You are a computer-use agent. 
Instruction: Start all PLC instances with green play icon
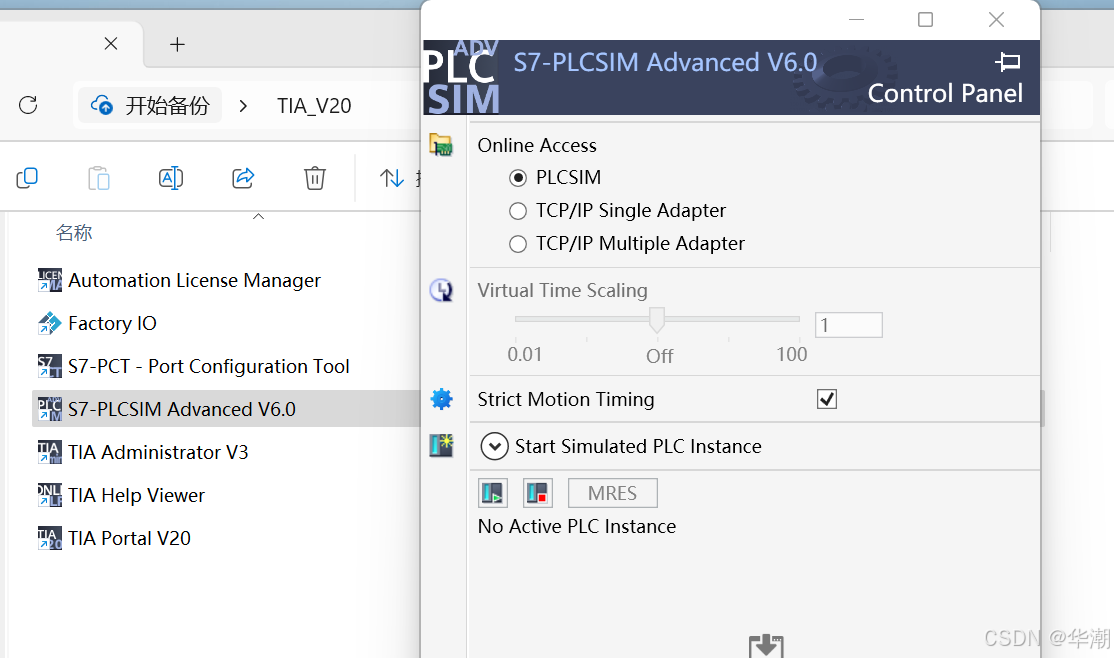[x=492, y=492]
